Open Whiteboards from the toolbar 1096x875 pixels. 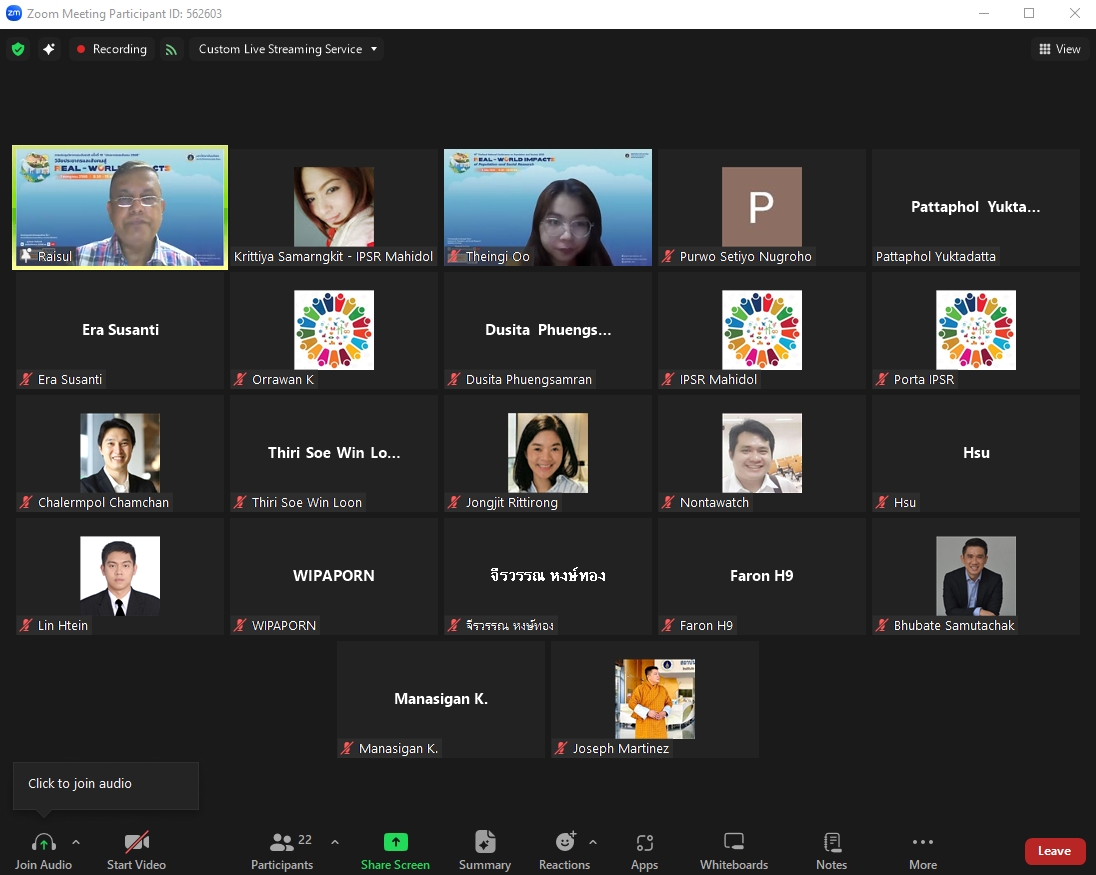coord(734,850)
